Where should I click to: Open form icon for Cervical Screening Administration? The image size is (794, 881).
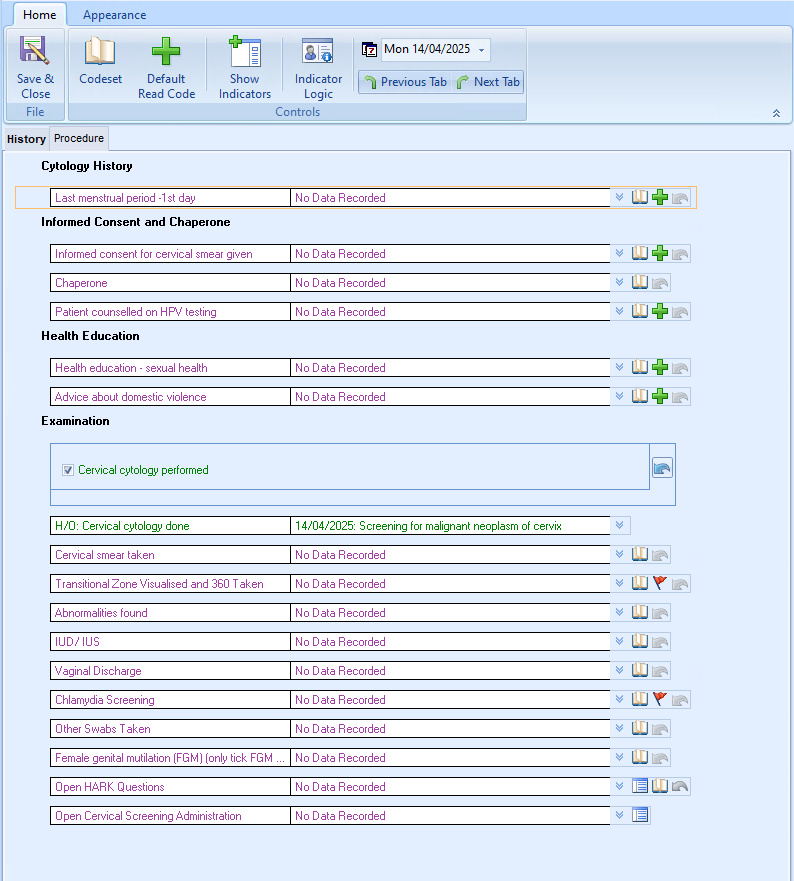coord(639,815)
